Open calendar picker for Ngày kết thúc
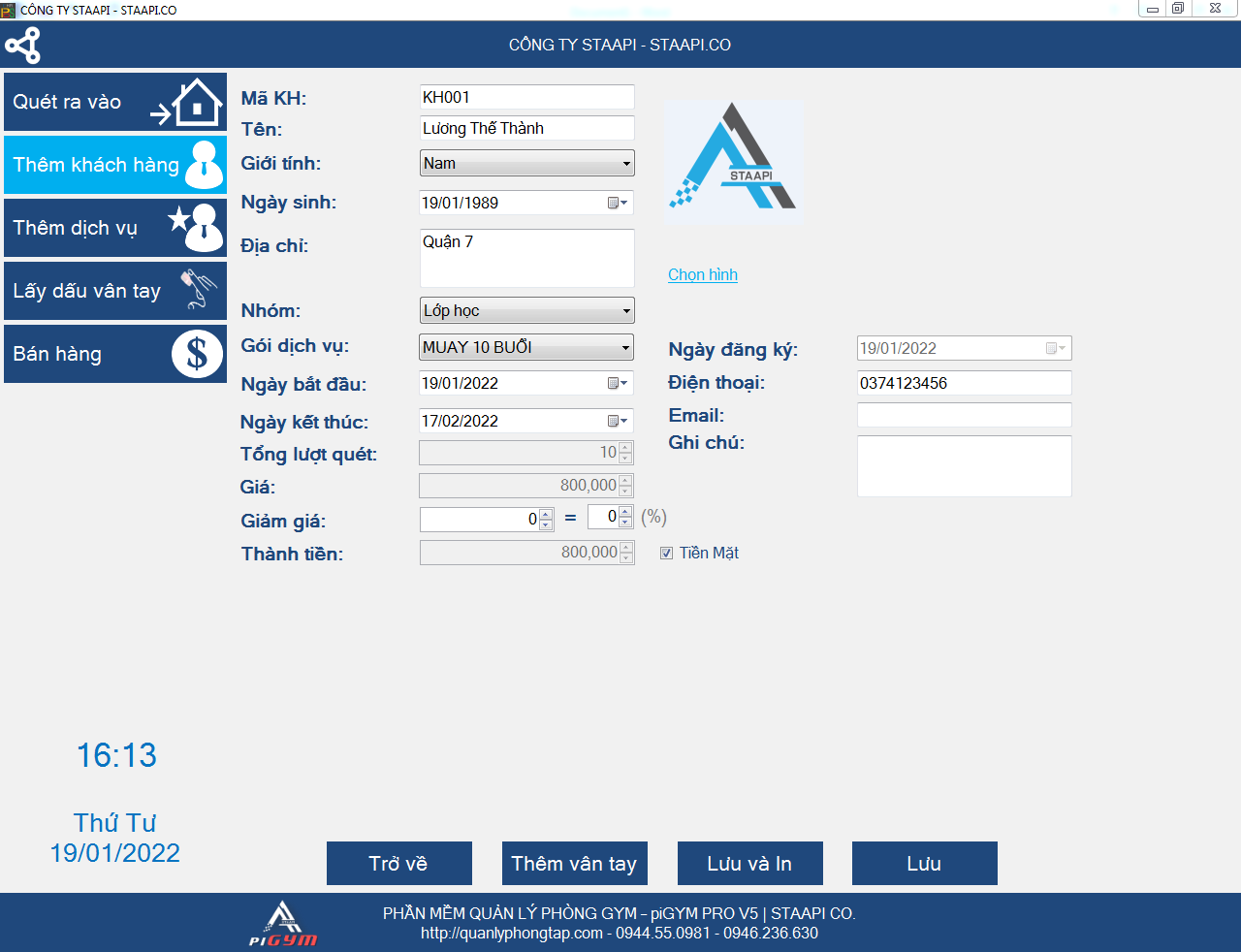The height and width of the screenshot is (952, 1241). (617, 421)
